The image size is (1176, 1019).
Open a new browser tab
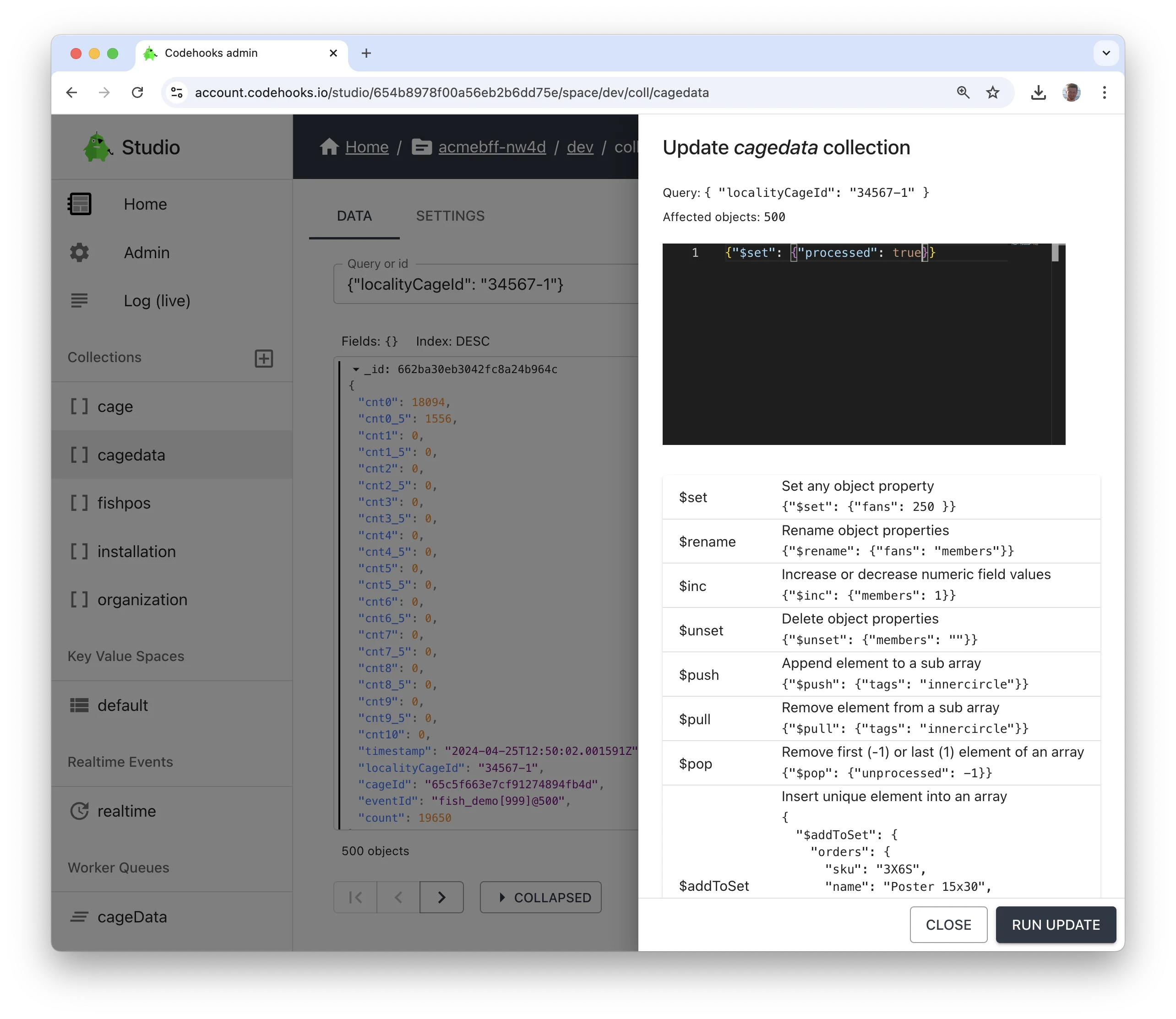366,53
